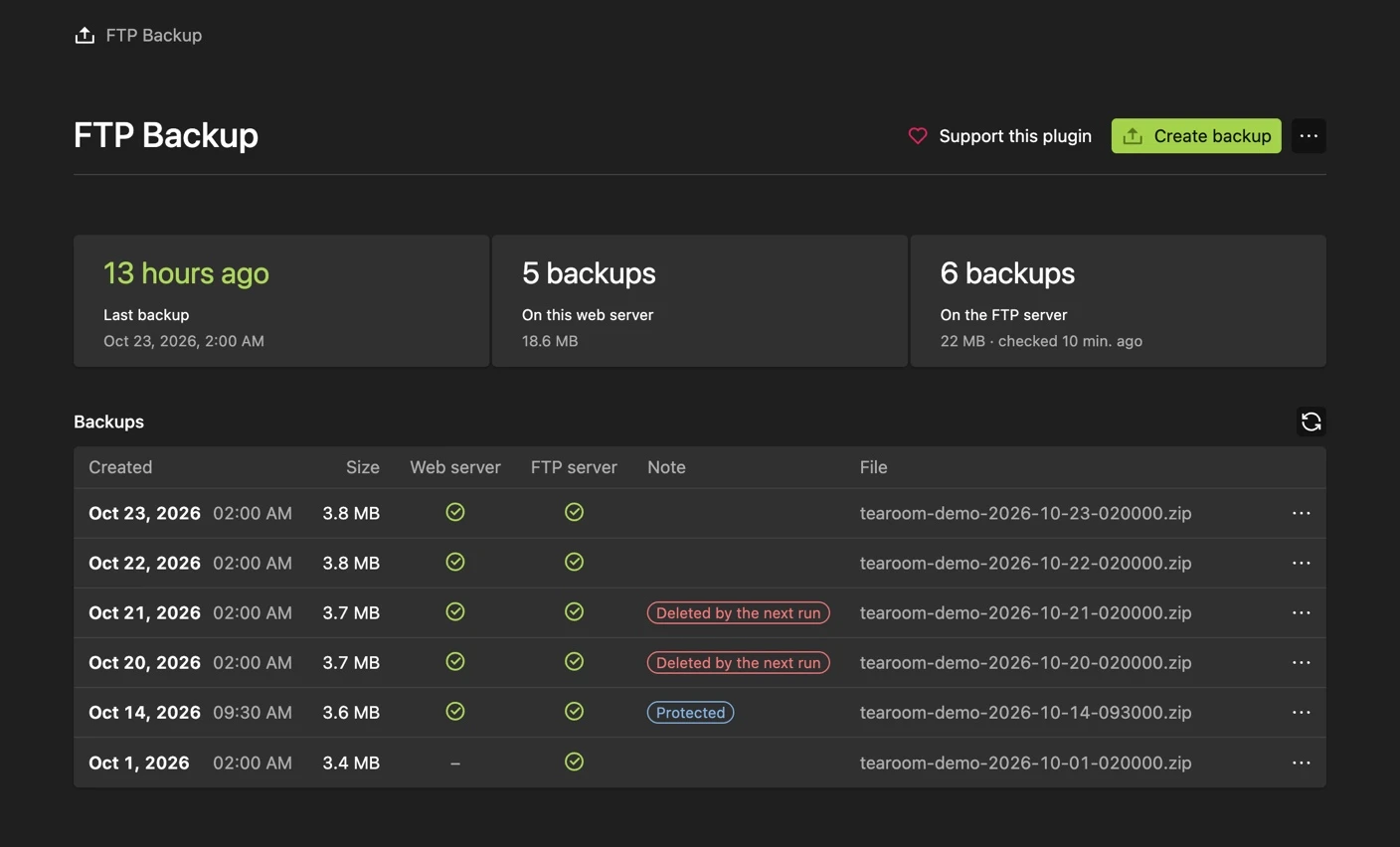Click web server checkmark for Oct 23 backup
The width and height of the screenshot is (1400, 847).
(x=455, y=512)
